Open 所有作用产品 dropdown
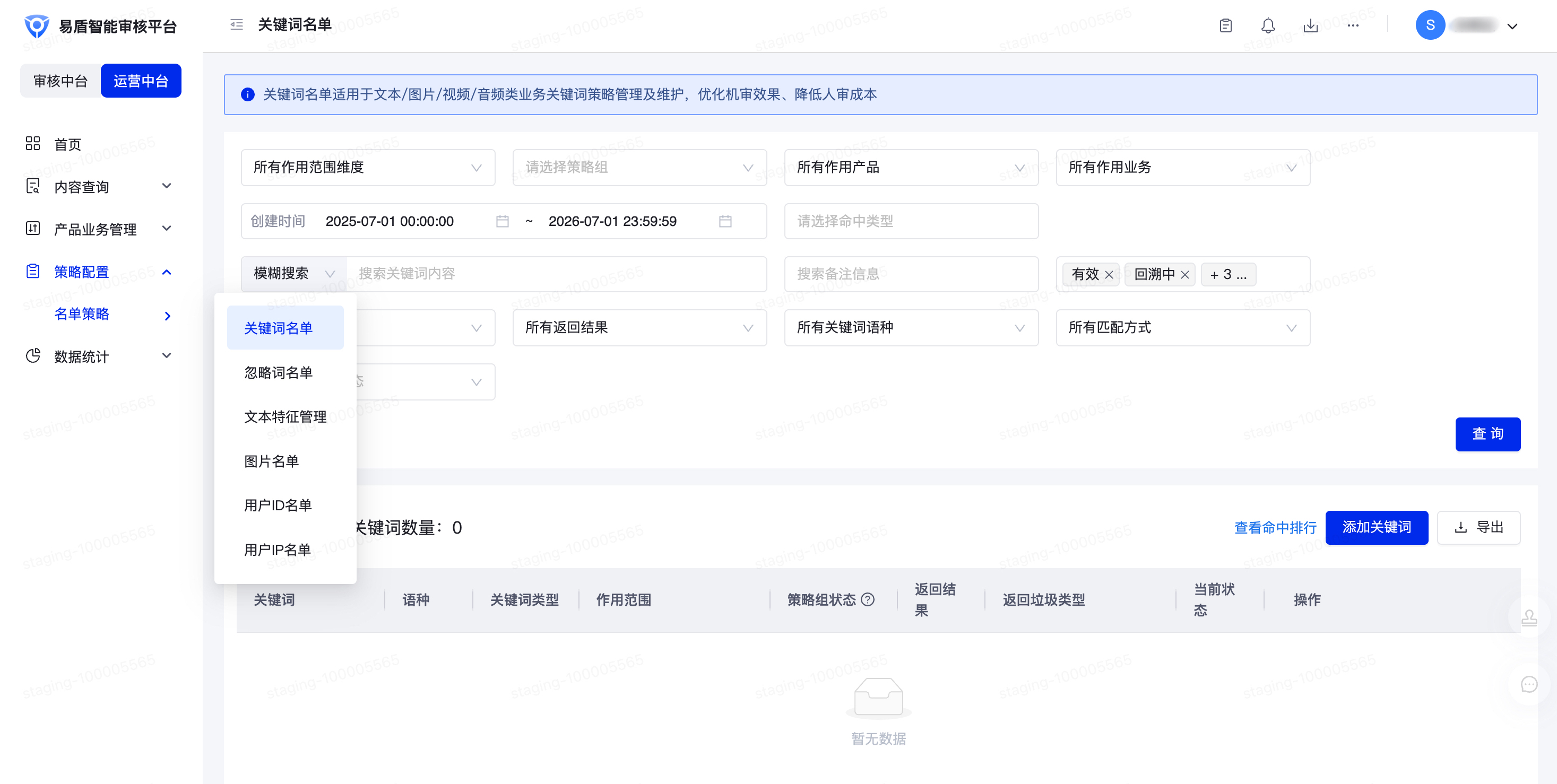The width and height of the screenshot is (1557, 784). tap(912, 167)
